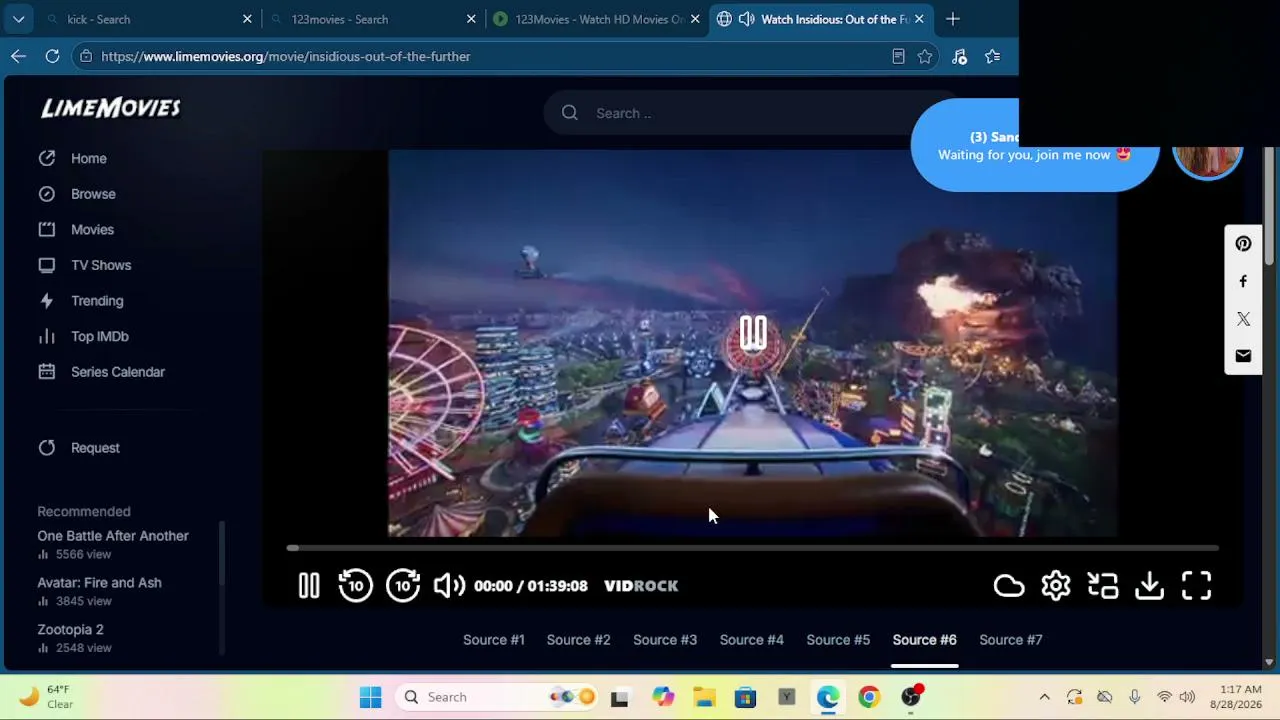Image resolution: width=1280 pixels, height=720 pixels.
Task: Click the switch-source icon in the player
Action: click(1103, 586)
